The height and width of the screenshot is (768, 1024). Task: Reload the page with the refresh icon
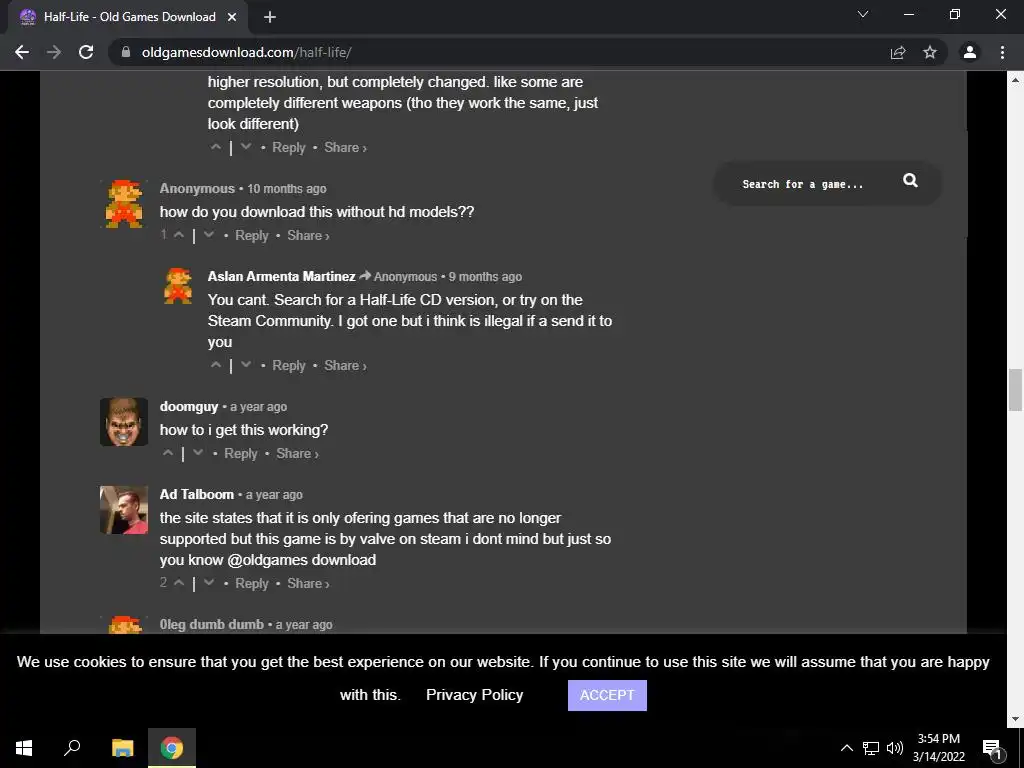pyautogui.click(x=86, y=52)
